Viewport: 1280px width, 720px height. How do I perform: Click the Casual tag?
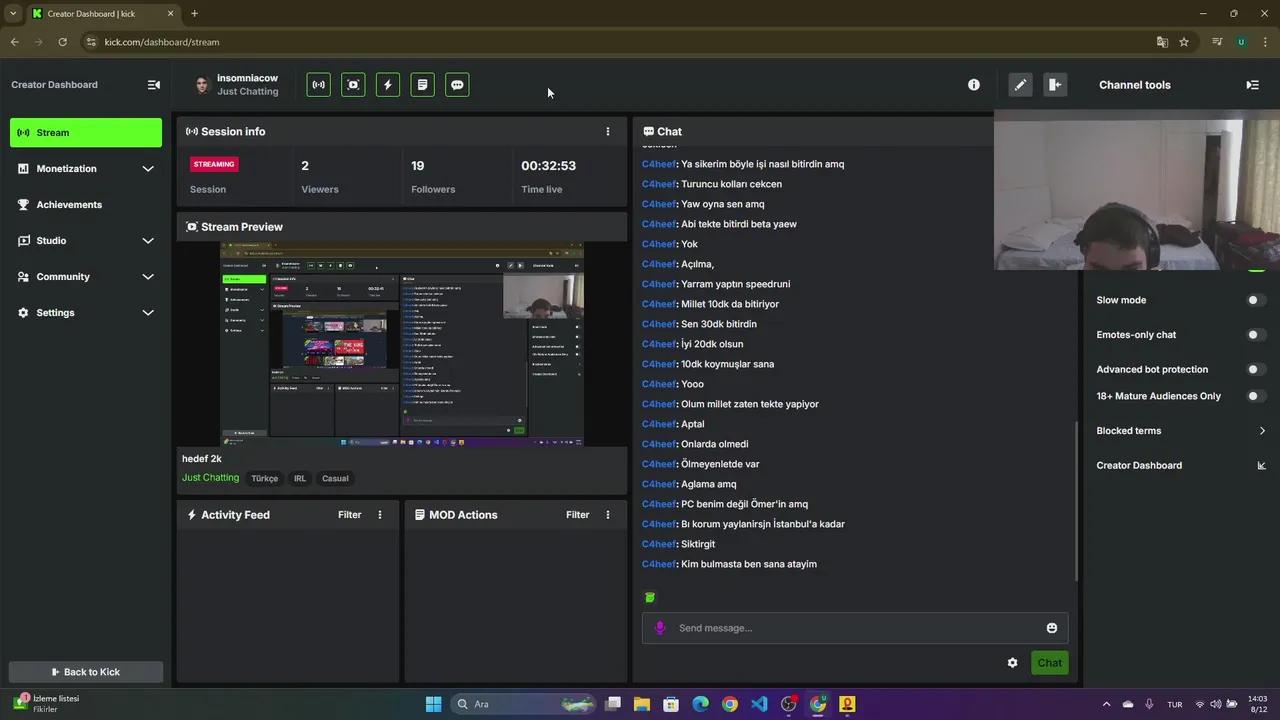pyautogui.click(x=335, y=478)
